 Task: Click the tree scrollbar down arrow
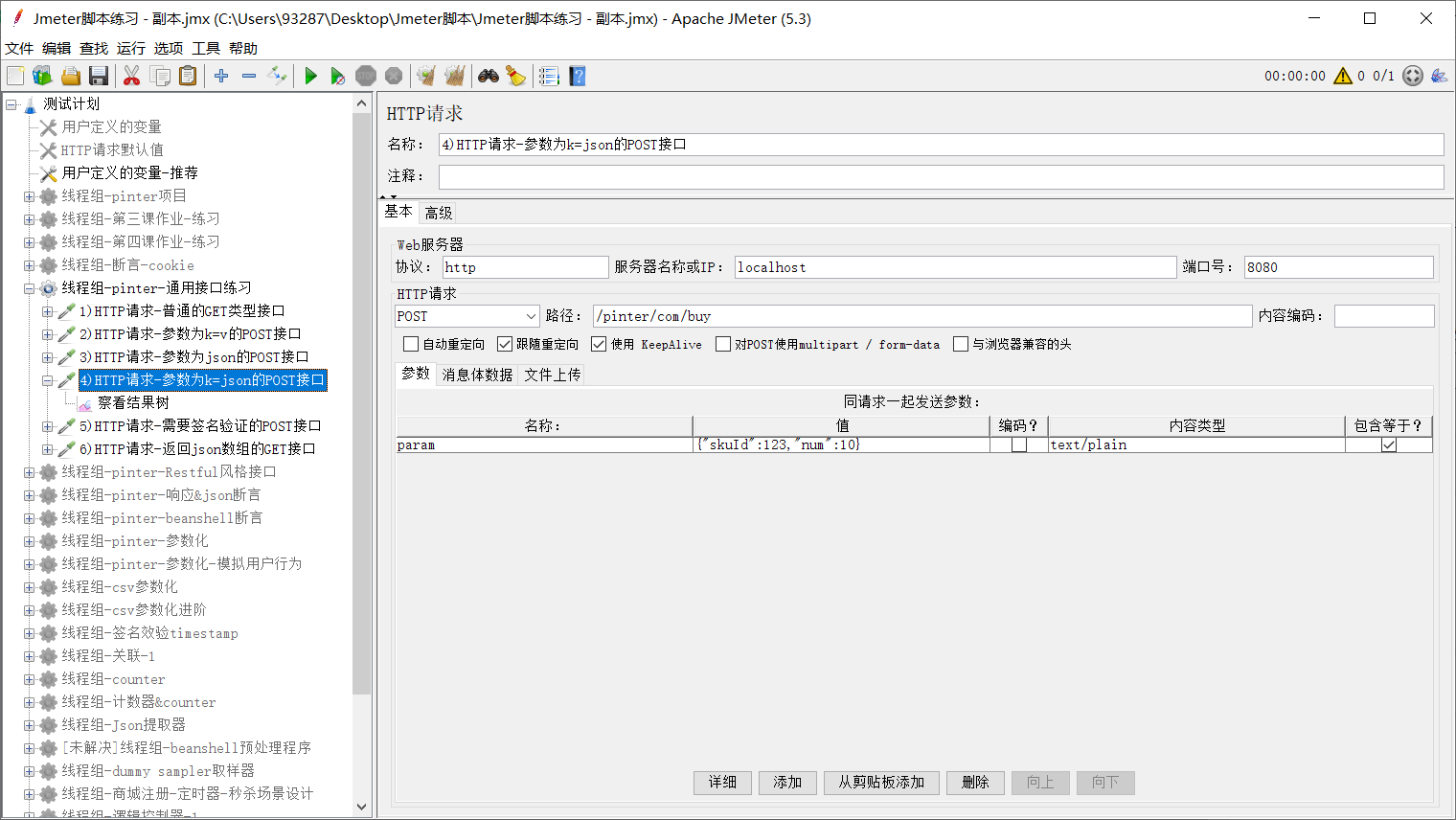click(x=361, y=807)
